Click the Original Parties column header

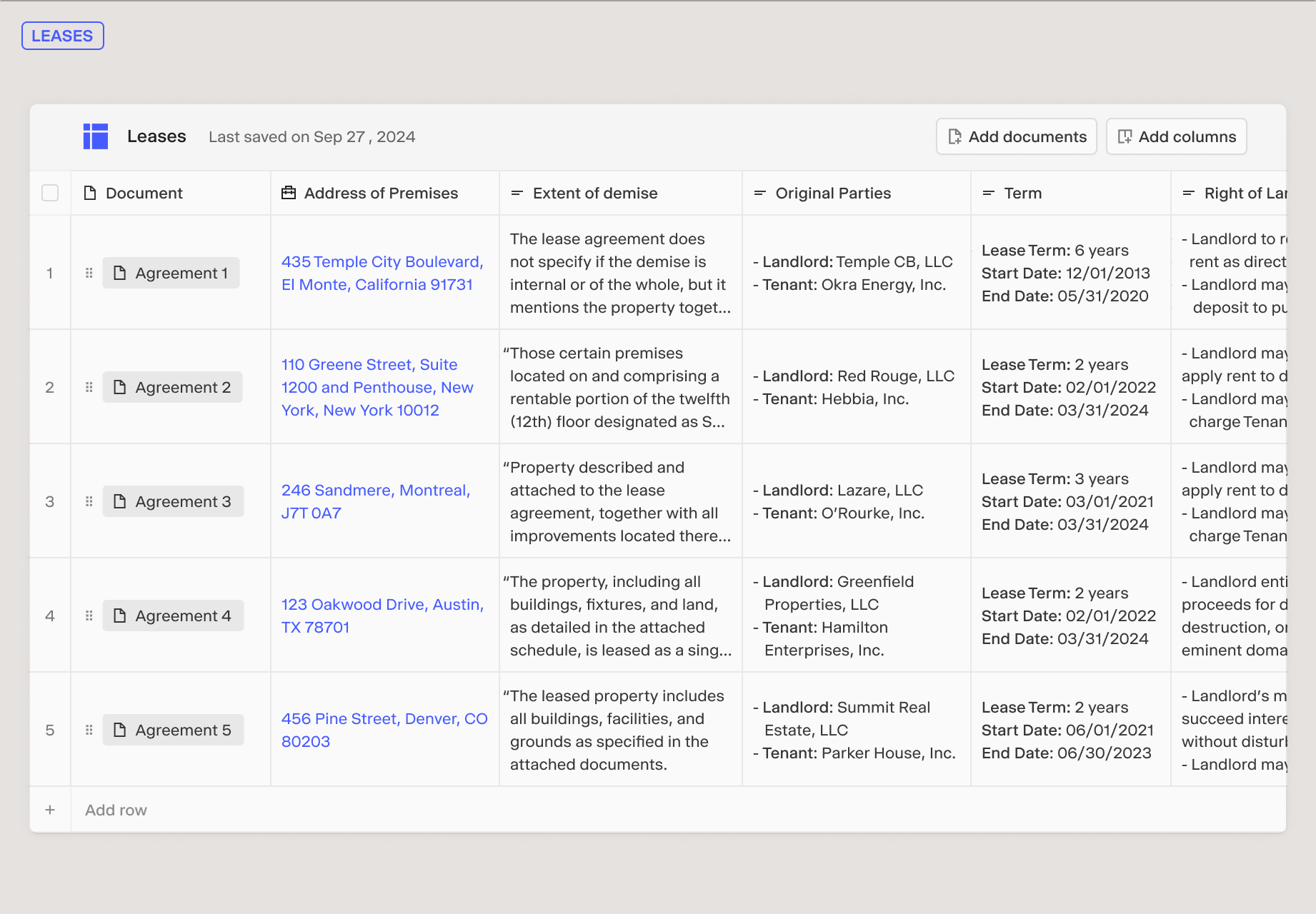pos(832,193)
